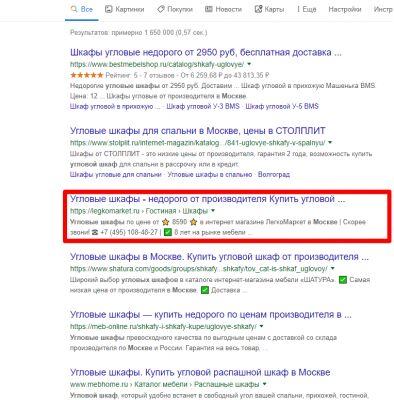
Task: Switch to the Карты tab
Action: 269,9
